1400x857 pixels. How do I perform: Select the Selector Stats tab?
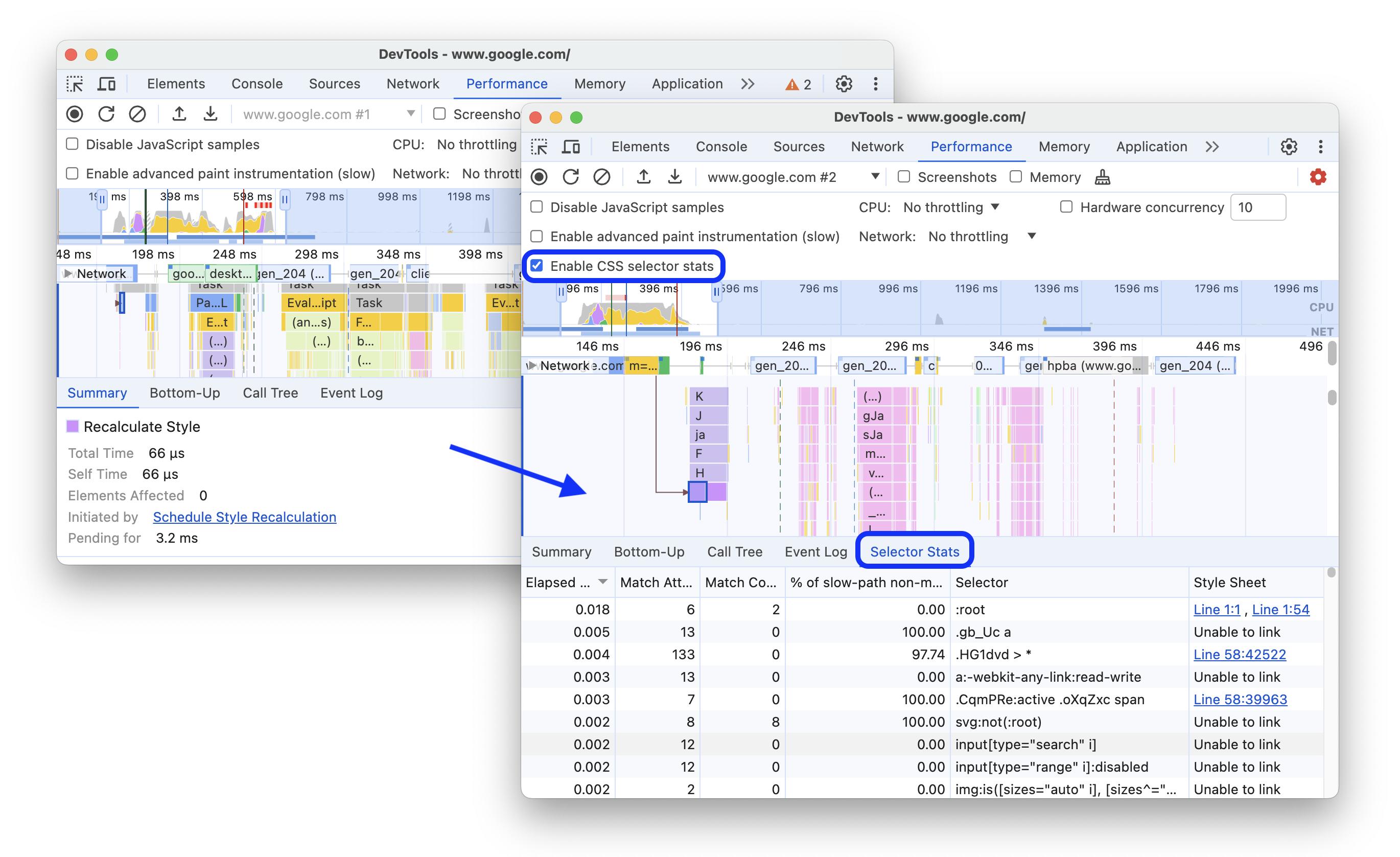coord(912,551)
